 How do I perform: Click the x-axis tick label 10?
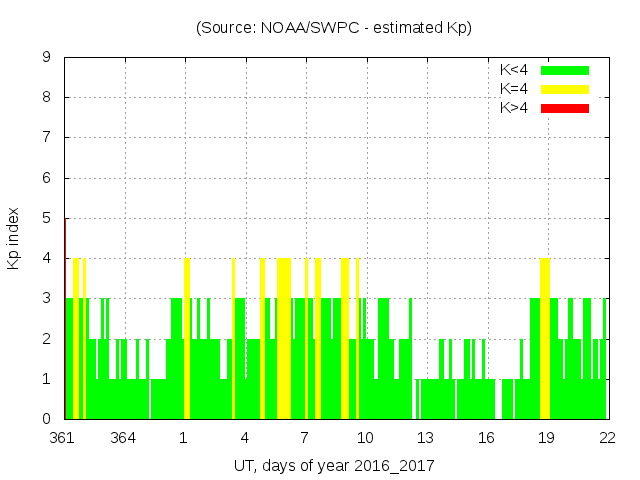365,438
